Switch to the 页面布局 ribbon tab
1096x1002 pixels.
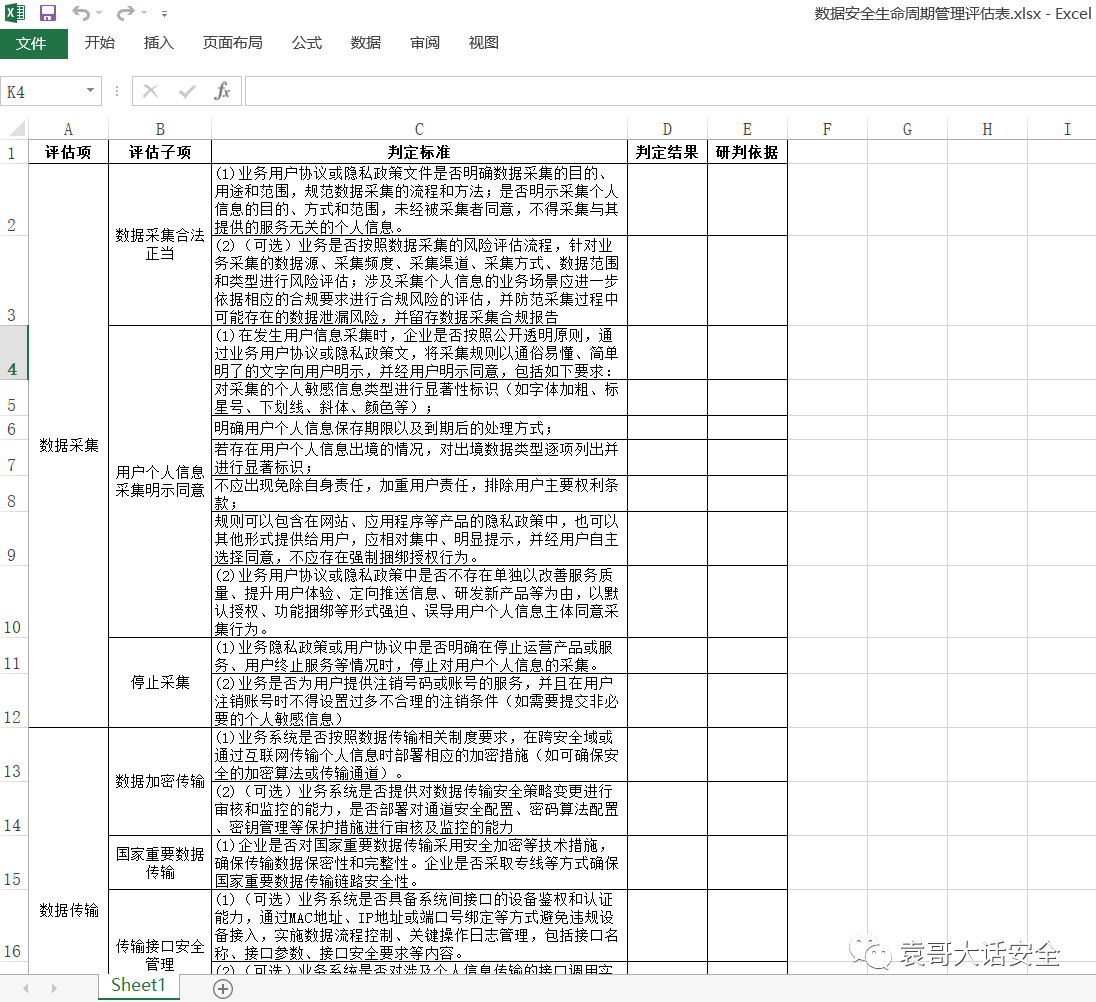coord(232,43)
